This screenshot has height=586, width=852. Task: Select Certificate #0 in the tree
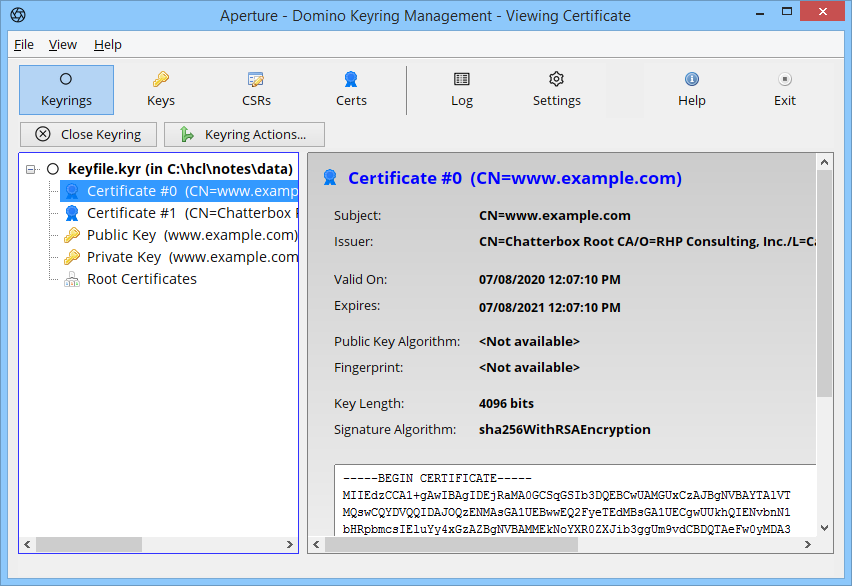179,191
